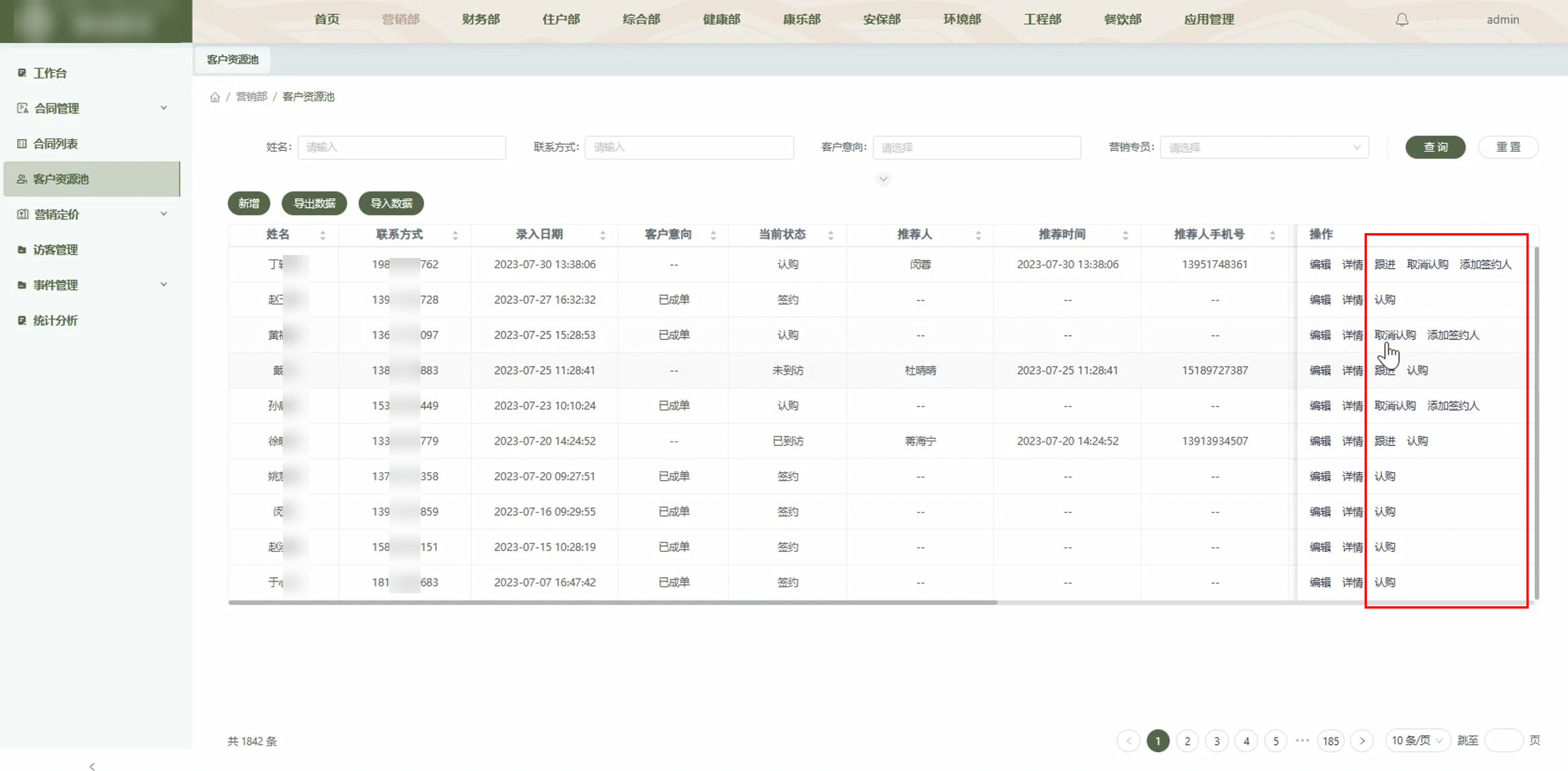Click the 导入数据 button
The height and width of the screenshot is (771, 1568).
click(x=391, y=203)
